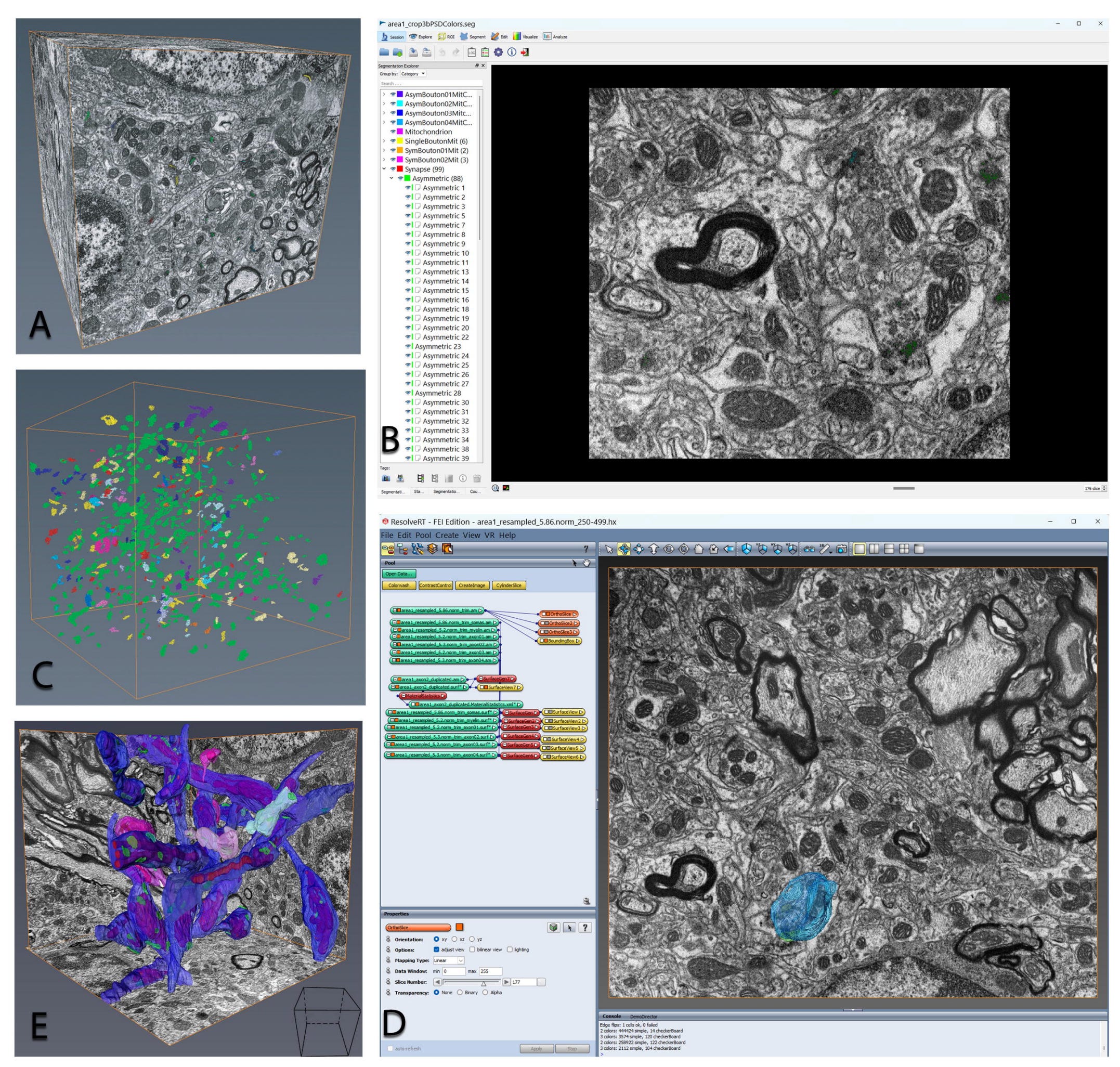
Task: Select the viewer home (house) icon
Action: 698,549
